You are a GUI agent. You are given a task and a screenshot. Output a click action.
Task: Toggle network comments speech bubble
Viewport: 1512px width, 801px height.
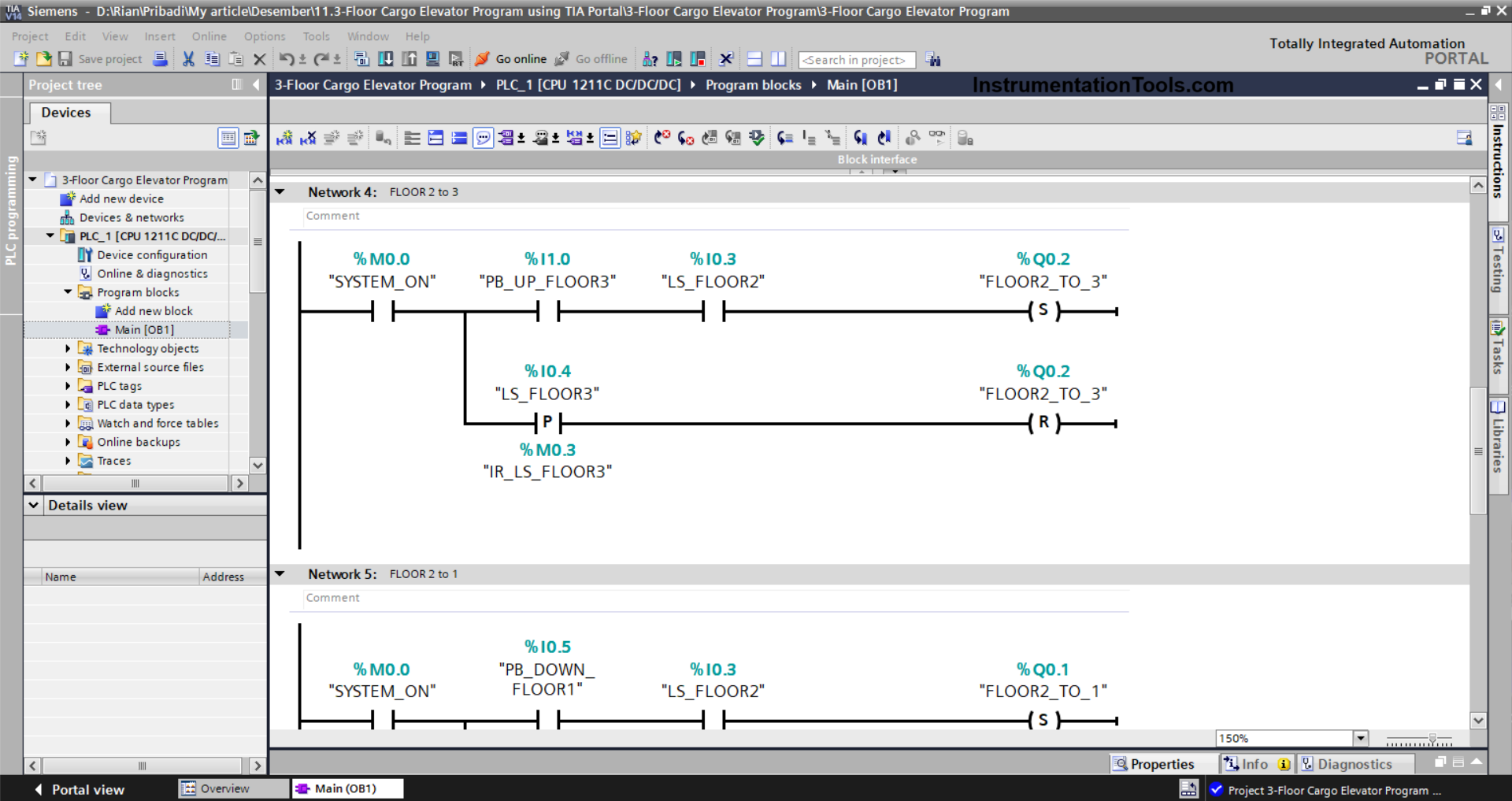pyautogui.click(x=484, y=138)
